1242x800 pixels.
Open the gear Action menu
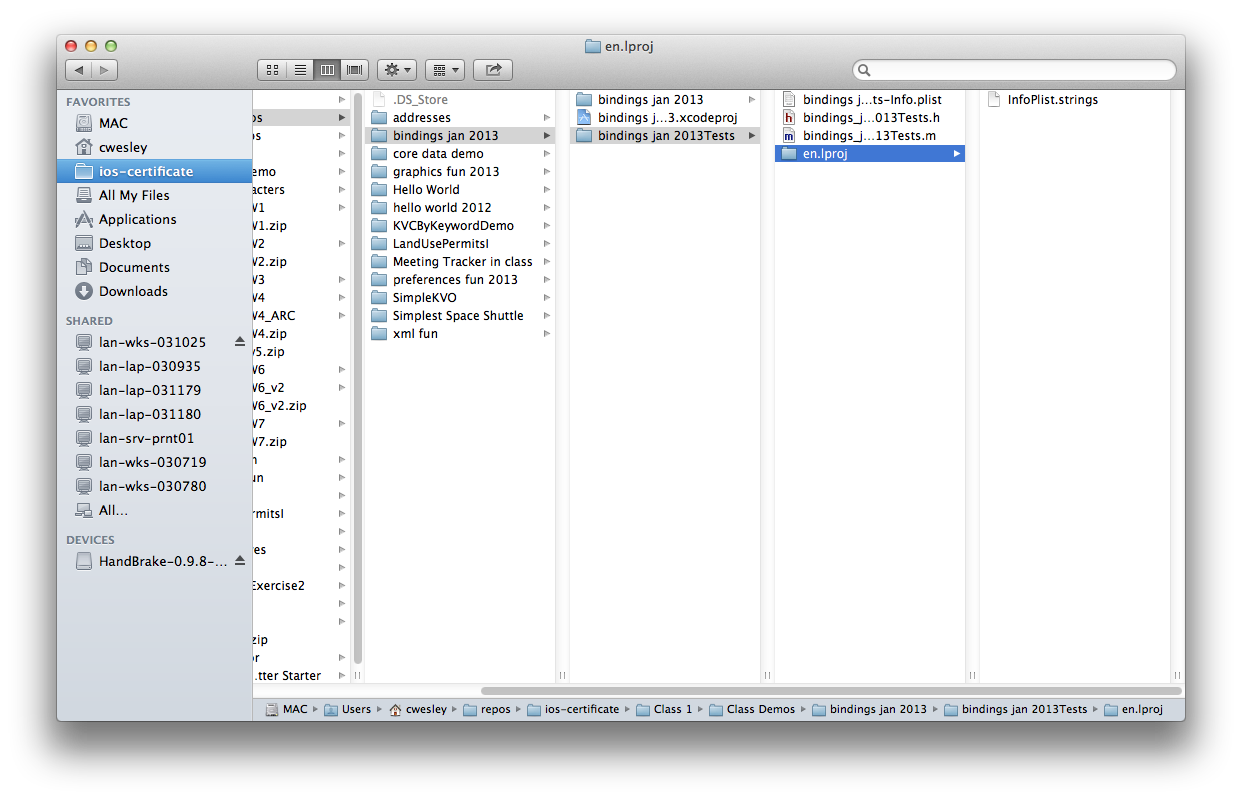[397, 70]
